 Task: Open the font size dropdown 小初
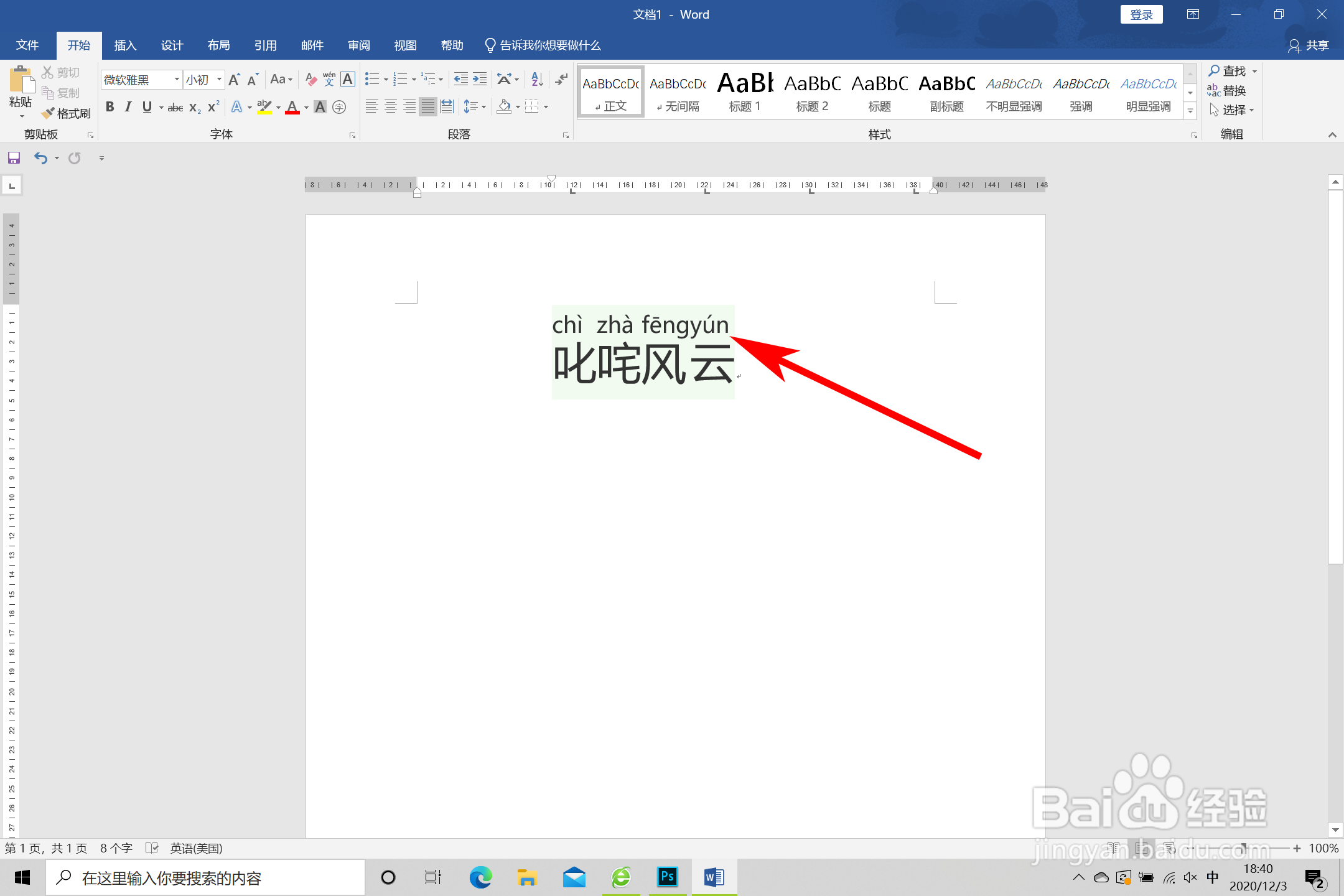click(x=219, y=80)
